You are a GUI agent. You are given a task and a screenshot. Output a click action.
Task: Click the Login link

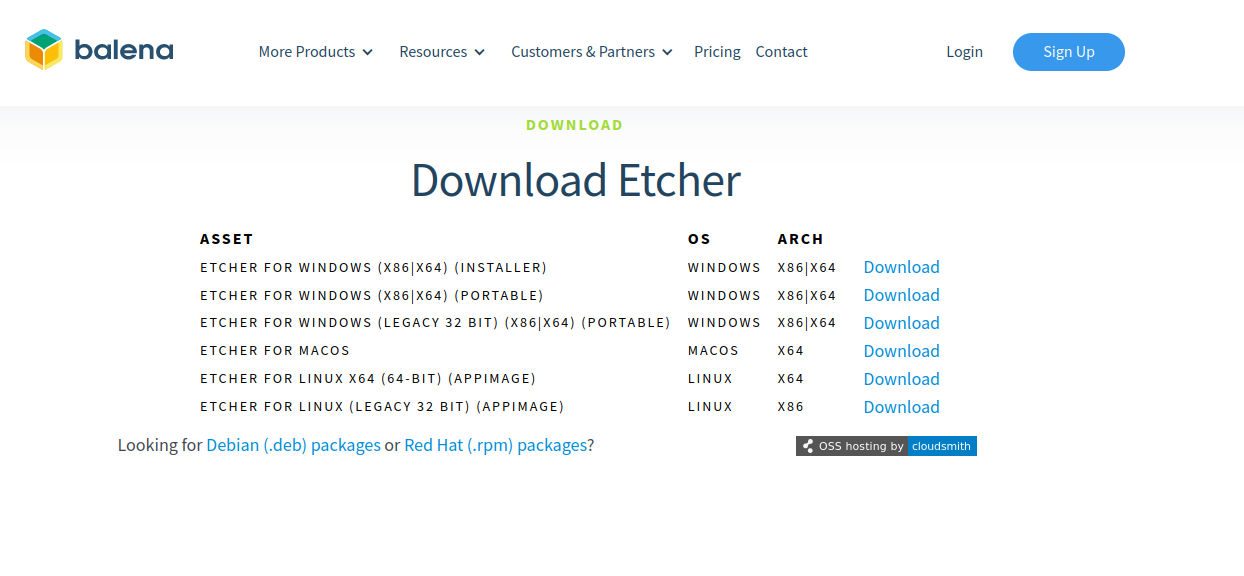(x=964, y=52)
